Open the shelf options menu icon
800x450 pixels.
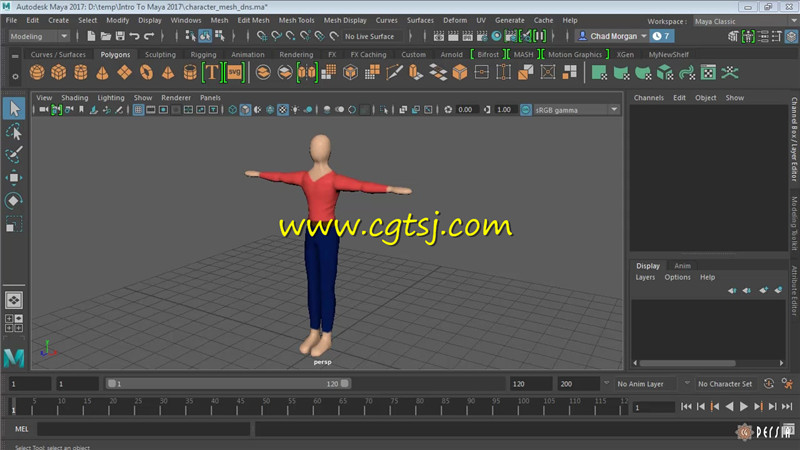[x=15, y=77]
